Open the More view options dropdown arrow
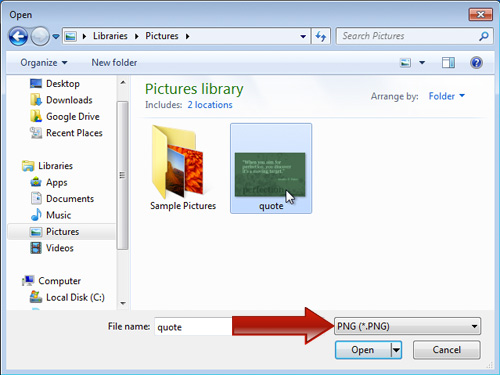The height and width of the screenshot is (375, 500). 422,63
